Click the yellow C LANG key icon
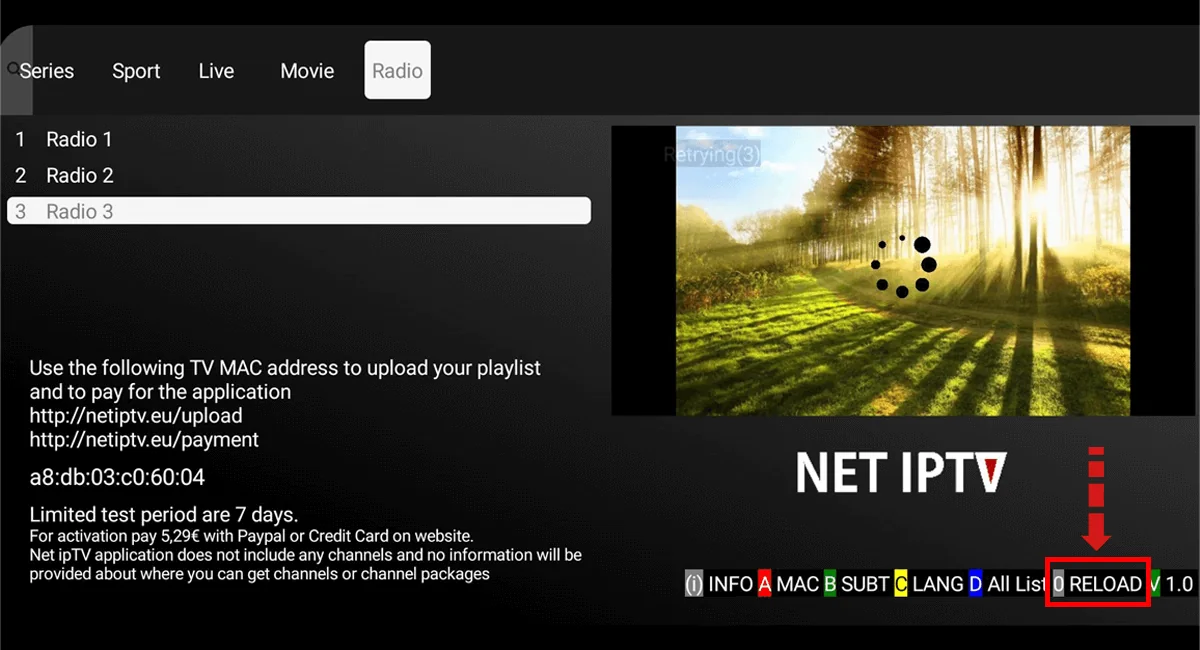The height and width of the screenshot is (650, 1200). tap(901, 584)
